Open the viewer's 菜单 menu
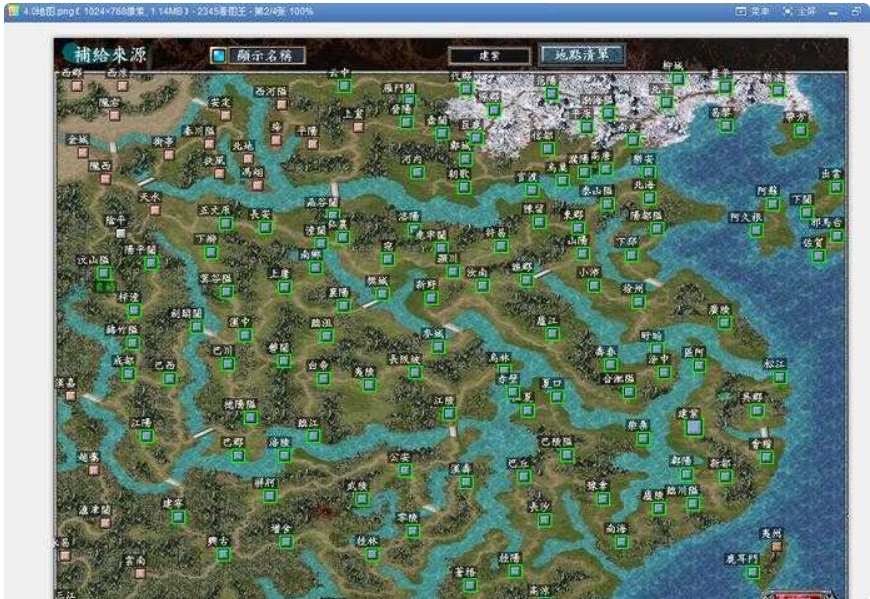Image resolution: width=870 pixels, height=599 pixels. click(753, 11)
